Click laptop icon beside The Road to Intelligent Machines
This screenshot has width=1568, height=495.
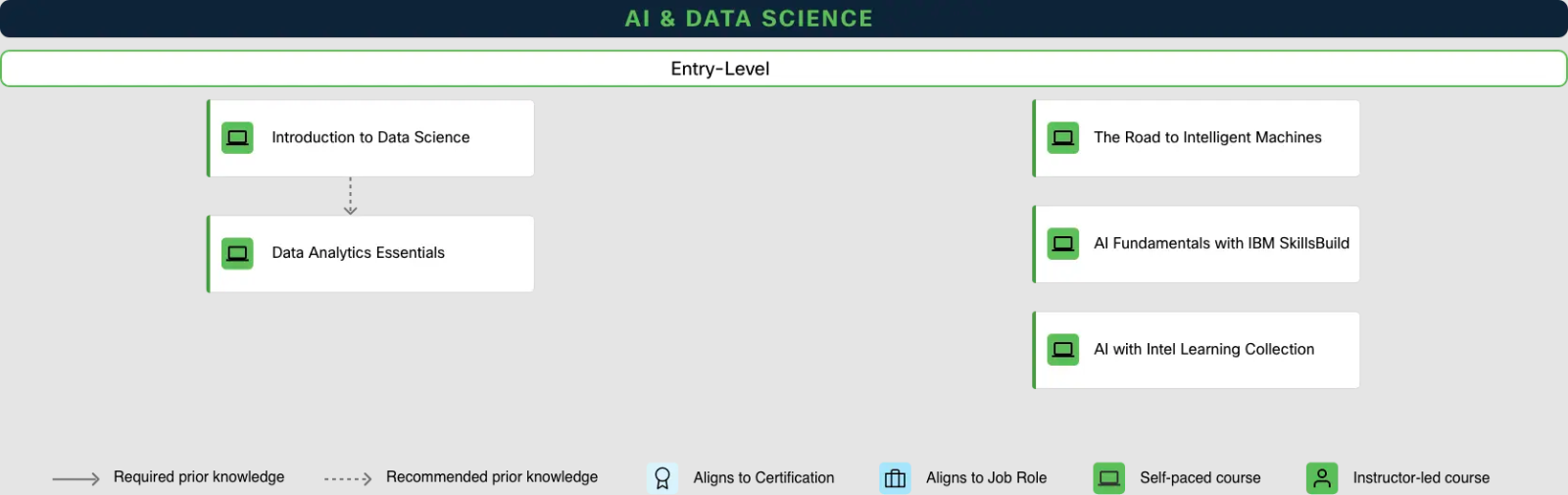point(1062,138)
